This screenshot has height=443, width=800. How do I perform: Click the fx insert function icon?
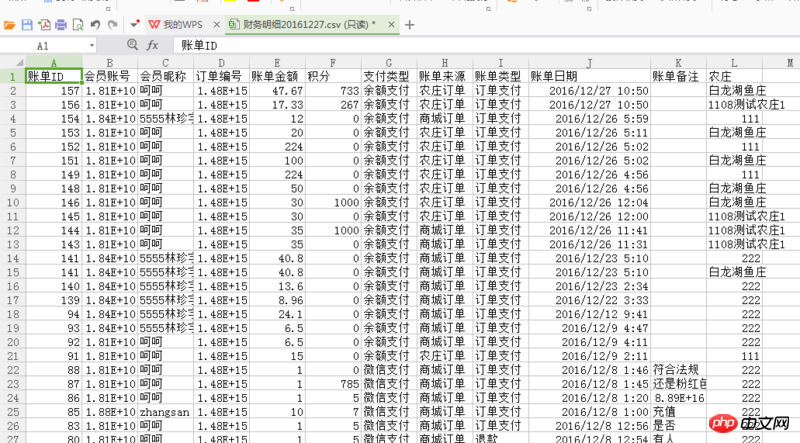click(153, 46)
